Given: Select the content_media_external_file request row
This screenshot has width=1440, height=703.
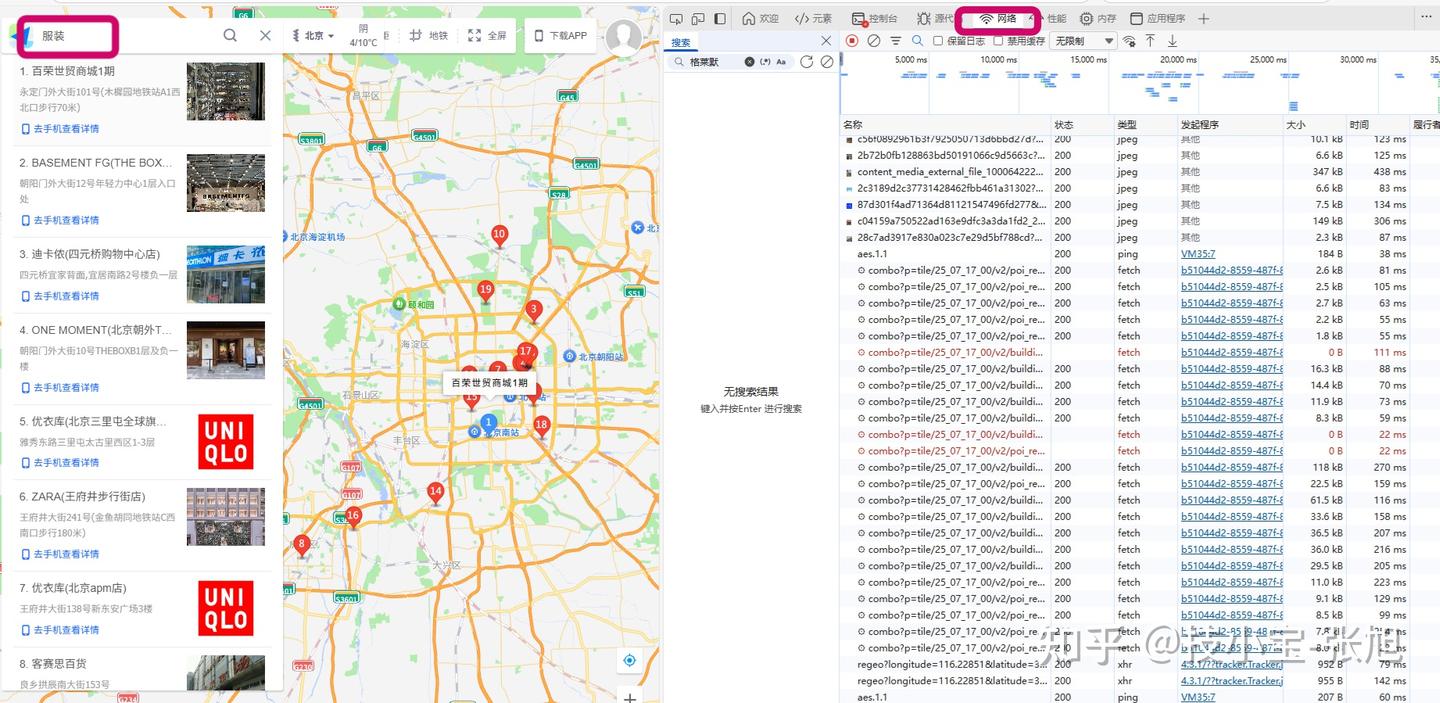Looking at the screenshot, I should point(1140,172).
